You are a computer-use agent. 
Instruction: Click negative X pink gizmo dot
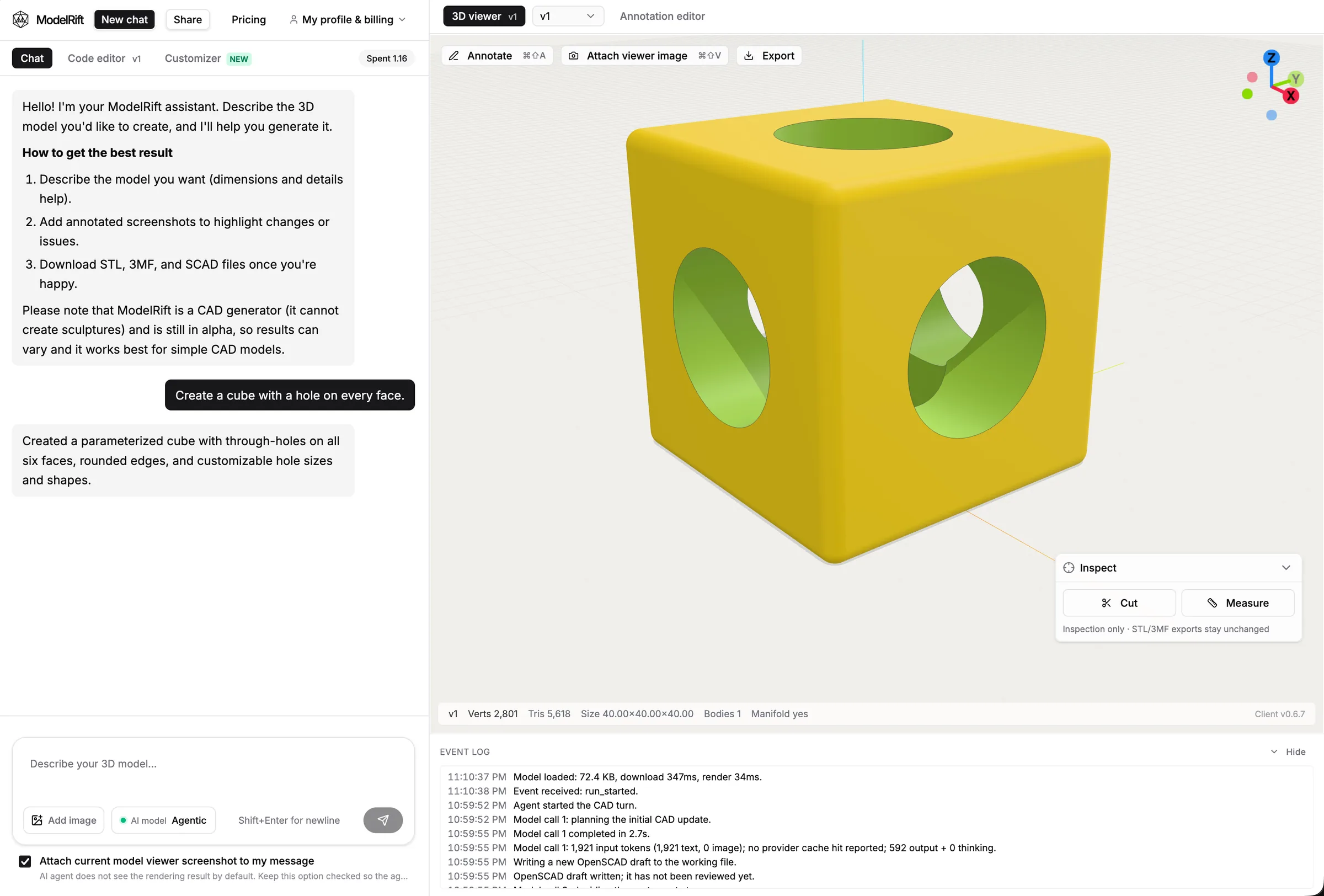point(1252,77)
